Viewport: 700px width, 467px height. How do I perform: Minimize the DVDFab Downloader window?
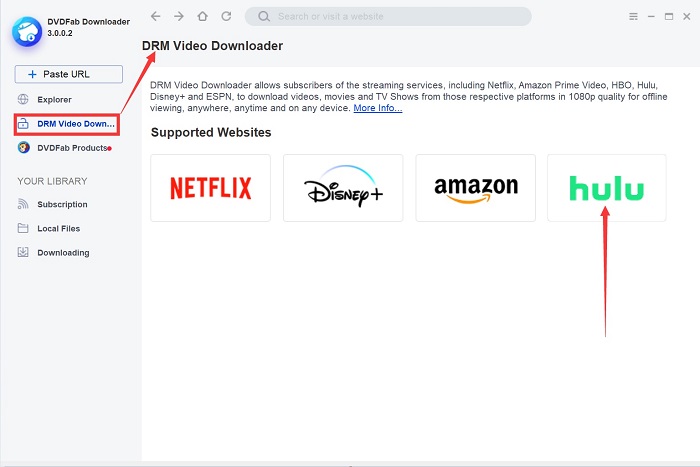click(x=651, y=17)
